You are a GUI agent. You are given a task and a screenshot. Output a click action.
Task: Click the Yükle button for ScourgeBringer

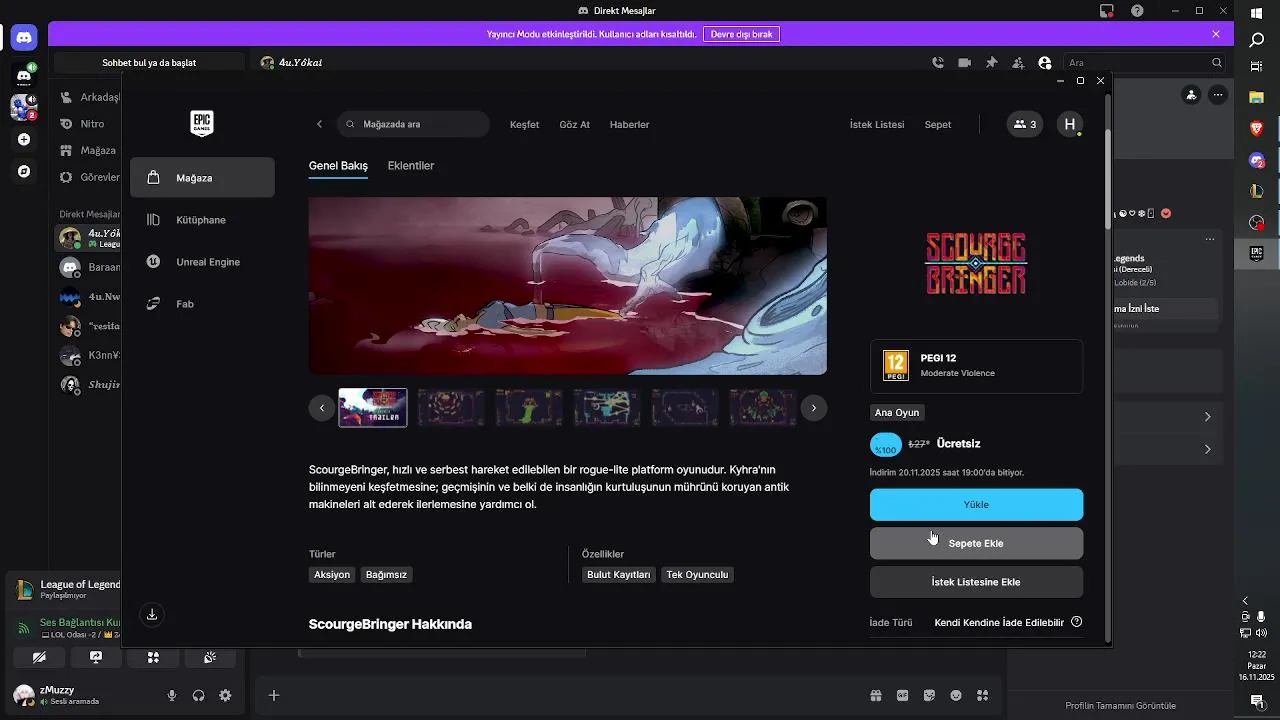pyautogui.click(x=976, y=505)
